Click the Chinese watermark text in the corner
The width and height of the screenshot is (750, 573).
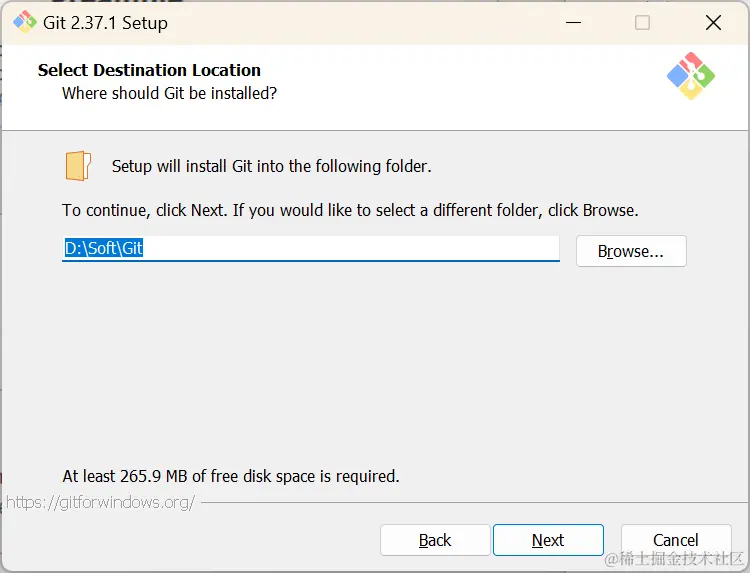[675, 558]
